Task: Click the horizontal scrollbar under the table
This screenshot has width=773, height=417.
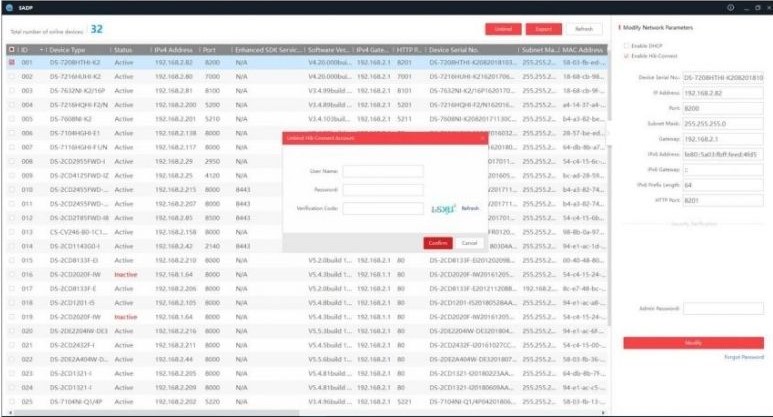Action: pos(156,413)
